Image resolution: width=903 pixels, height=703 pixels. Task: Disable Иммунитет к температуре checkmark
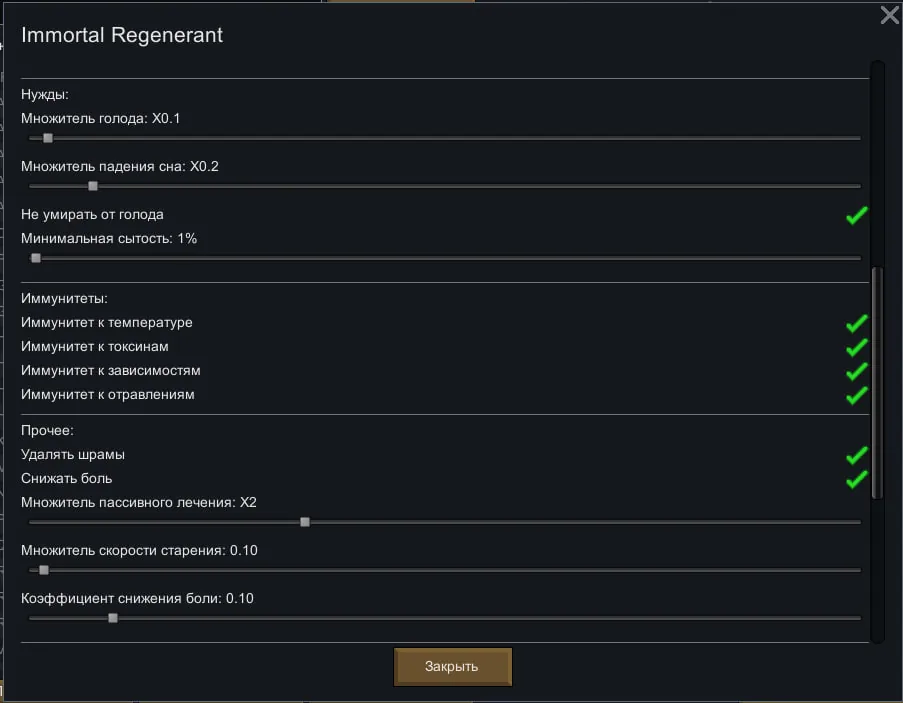(x=856, y=323)
